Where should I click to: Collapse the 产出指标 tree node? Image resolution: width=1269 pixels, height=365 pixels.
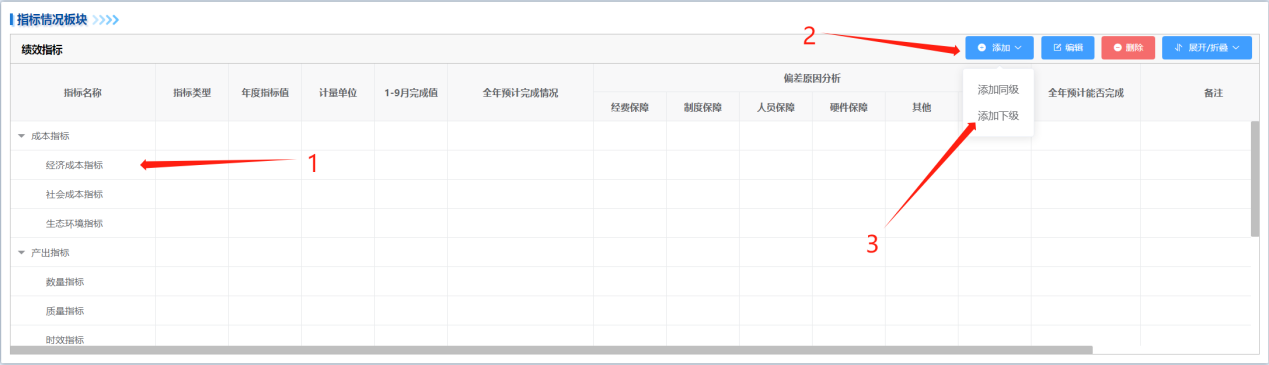[21, 252]
